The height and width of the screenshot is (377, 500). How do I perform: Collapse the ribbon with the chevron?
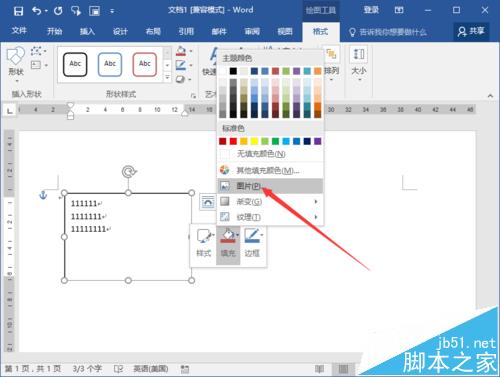490,96
